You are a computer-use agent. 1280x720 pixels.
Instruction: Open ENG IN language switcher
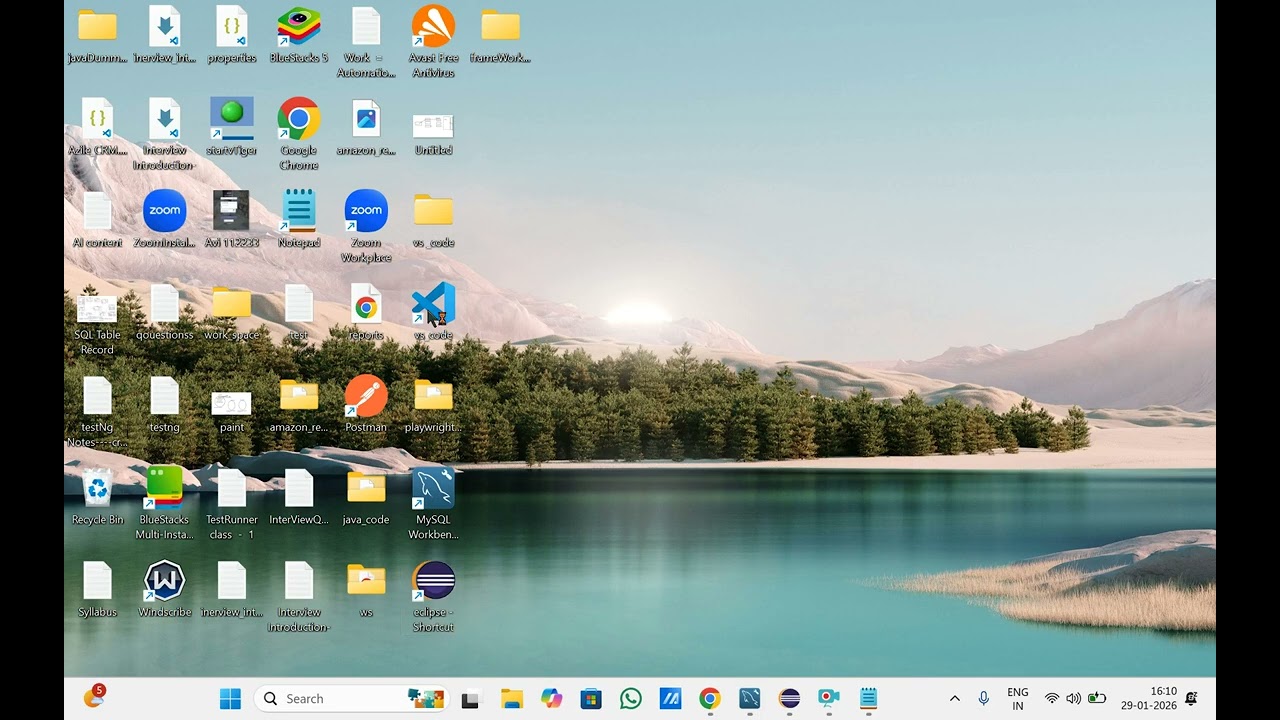(x=1018, y=699)
